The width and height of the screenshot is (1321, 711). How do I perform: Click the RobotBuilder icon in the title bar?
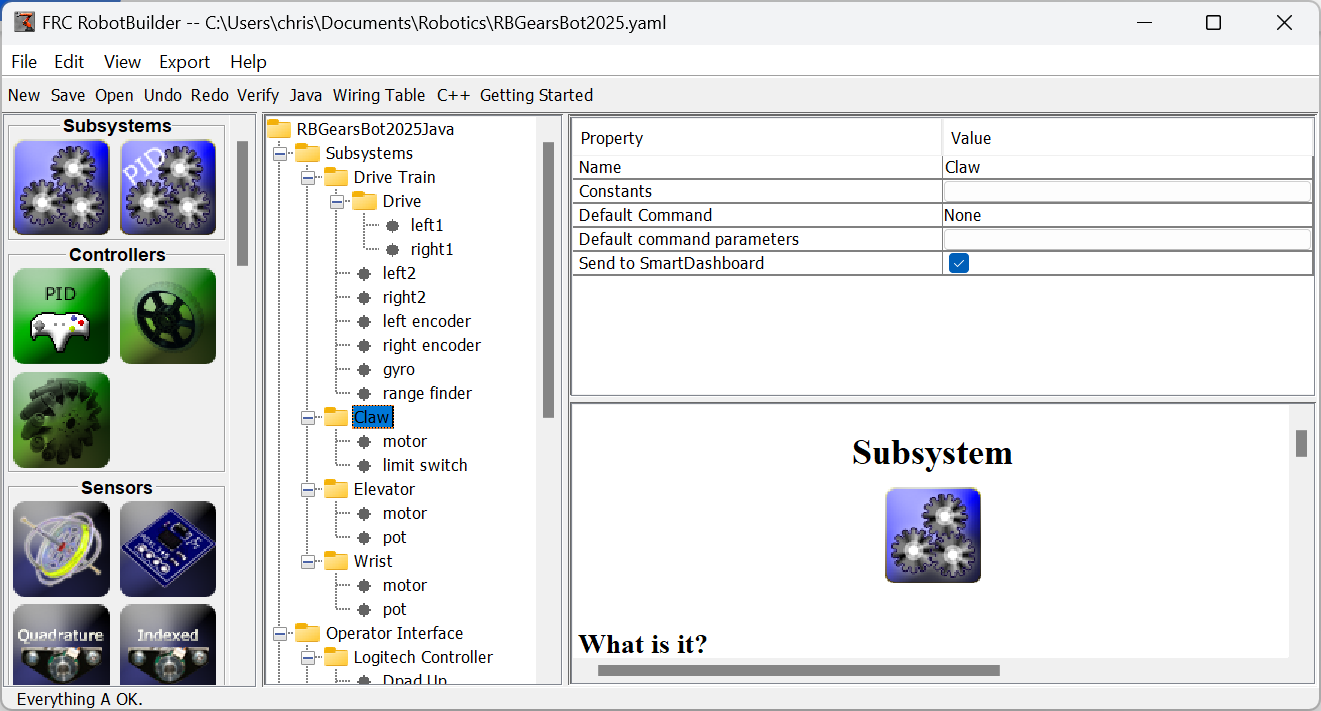point(24,21)
